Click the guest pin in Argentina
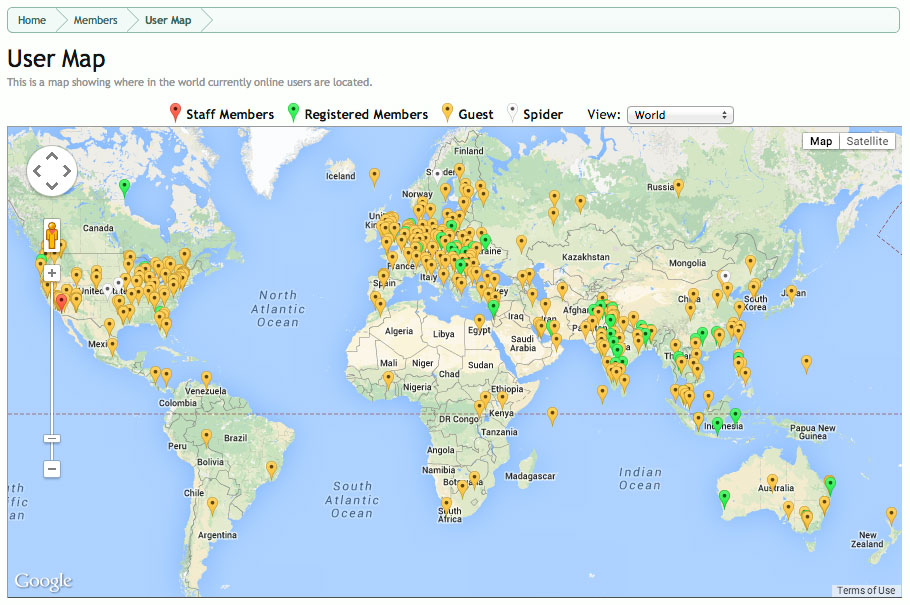 [x=212, y=506]
